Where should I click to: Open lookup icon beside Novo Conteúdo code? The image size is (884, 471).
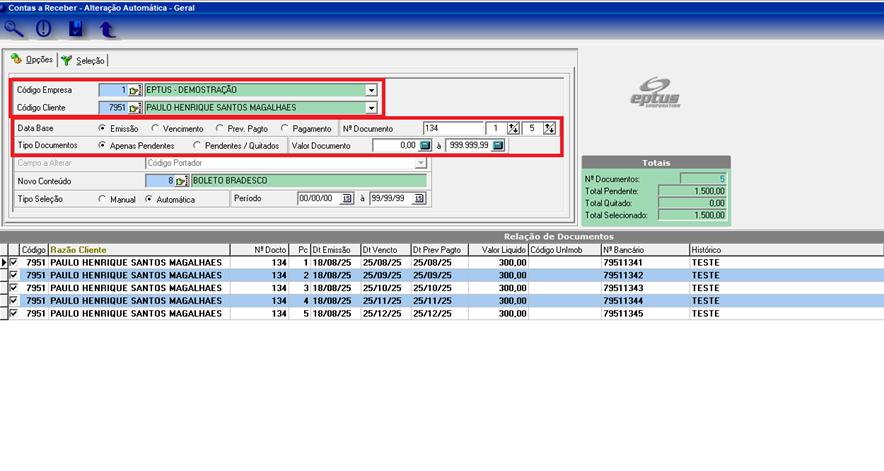click(x=182, y=181)
